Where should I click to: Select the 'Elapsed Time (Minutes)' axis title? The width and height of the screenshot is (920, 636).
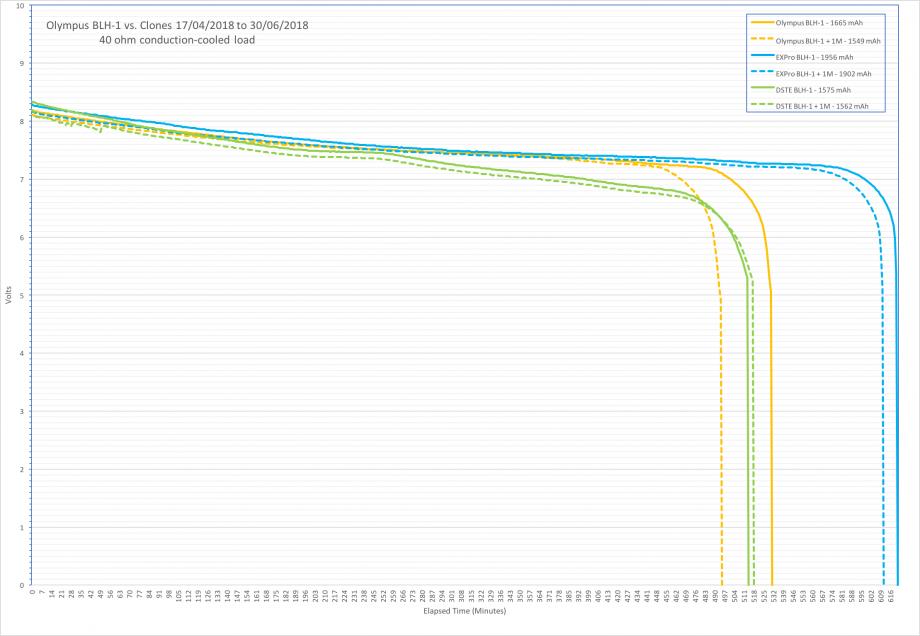pyautogui.click(x=464, y=610)
